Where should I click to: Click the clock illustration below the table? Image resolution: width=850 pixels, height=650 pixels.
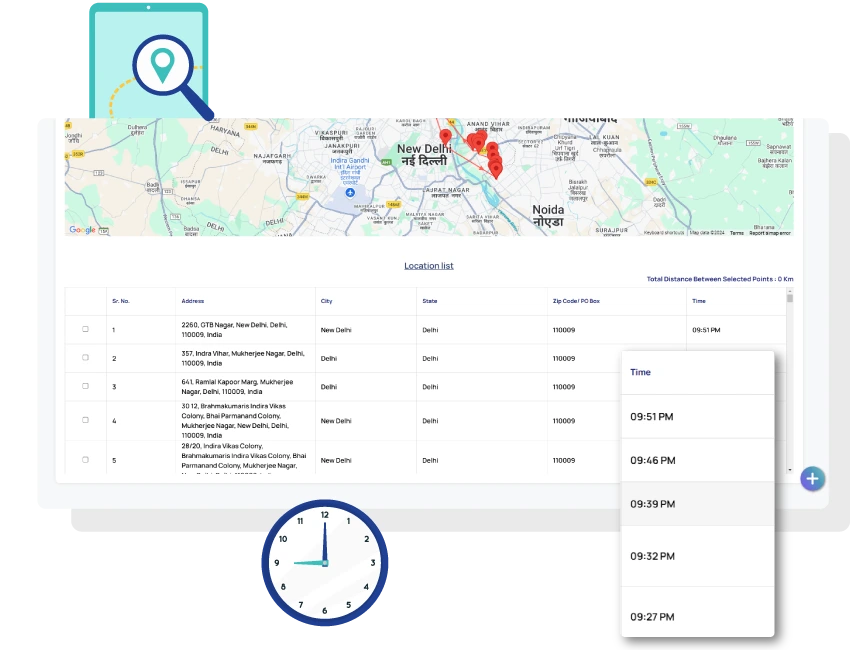(x=324, y=561)
